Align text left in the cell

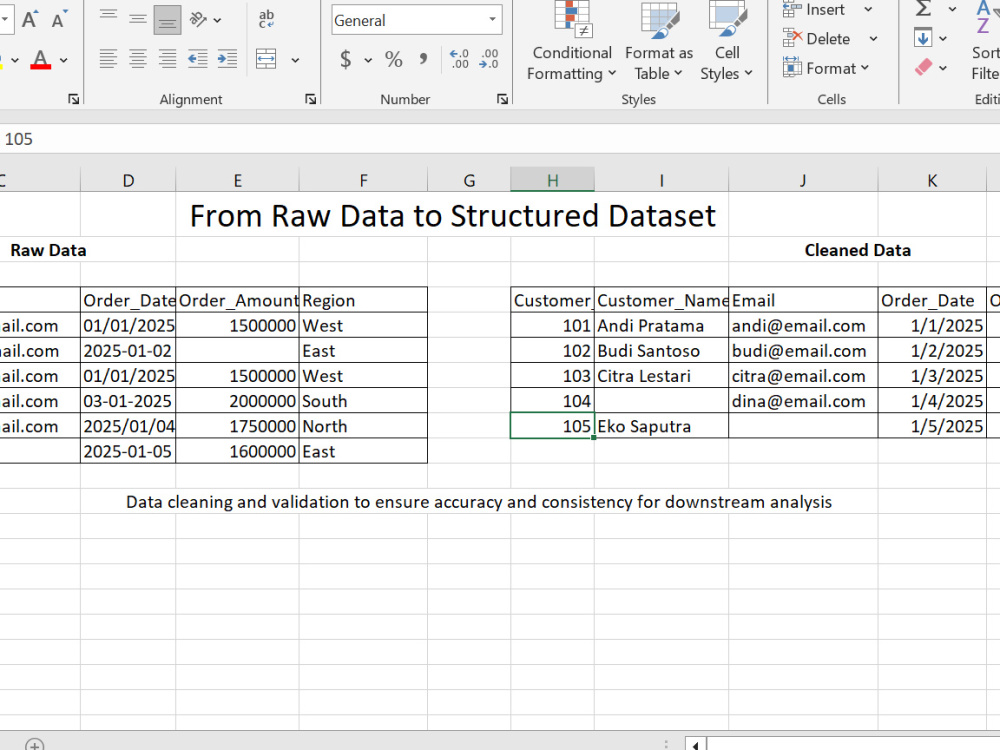click(108, 59)
